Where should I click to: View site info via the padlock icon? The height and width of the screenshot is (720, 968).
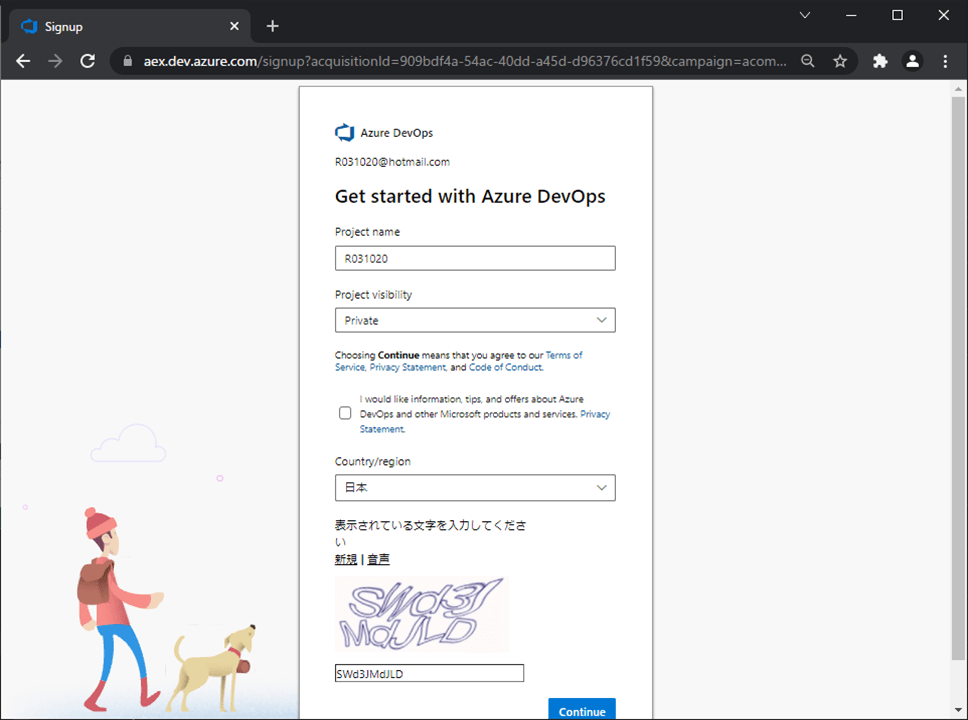tap(128, 61)
